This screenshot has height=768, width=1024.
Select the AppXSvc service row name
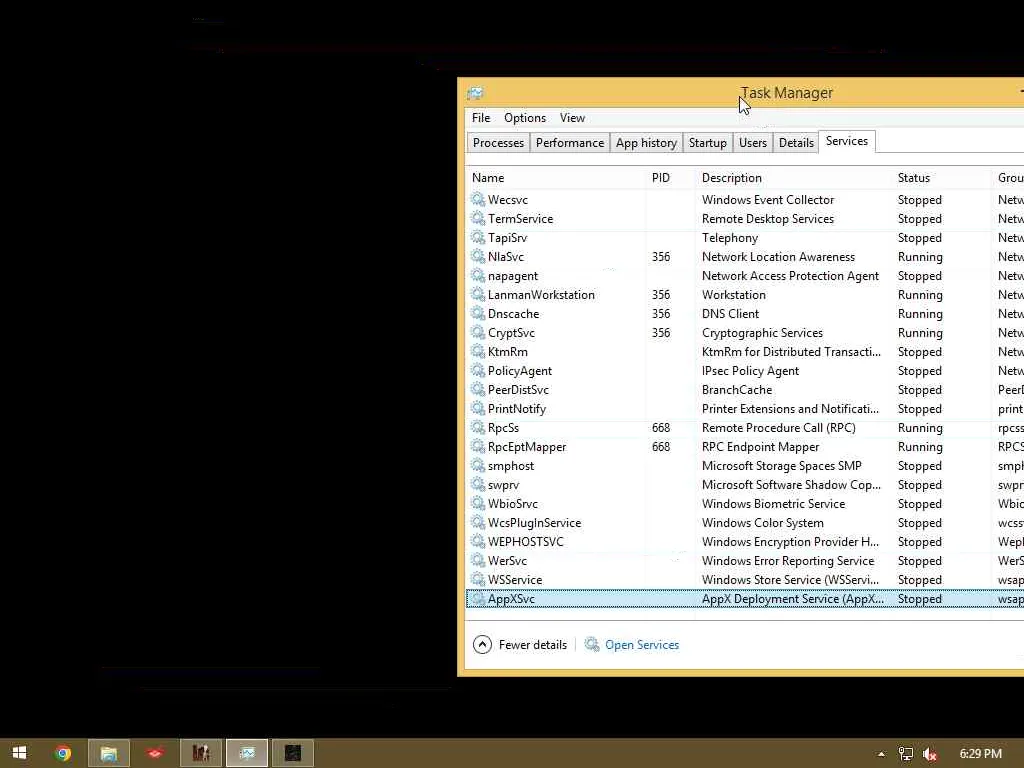click(511, 598)
